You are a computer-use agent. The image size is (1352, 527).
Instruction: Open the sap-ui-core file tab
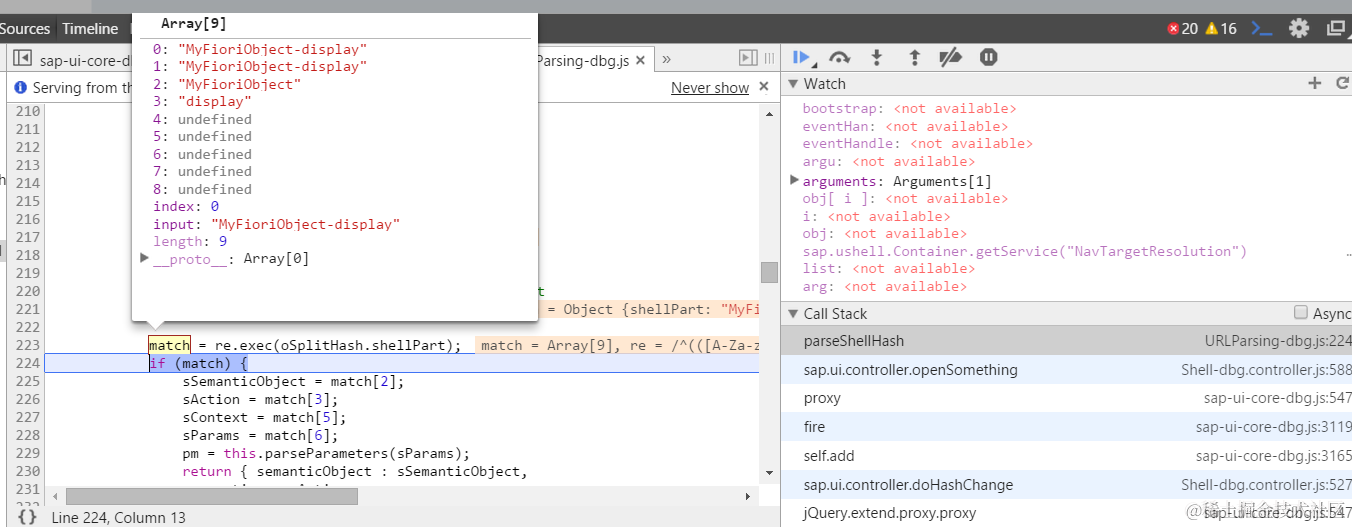pyautogui.click(x=84, y=60)
